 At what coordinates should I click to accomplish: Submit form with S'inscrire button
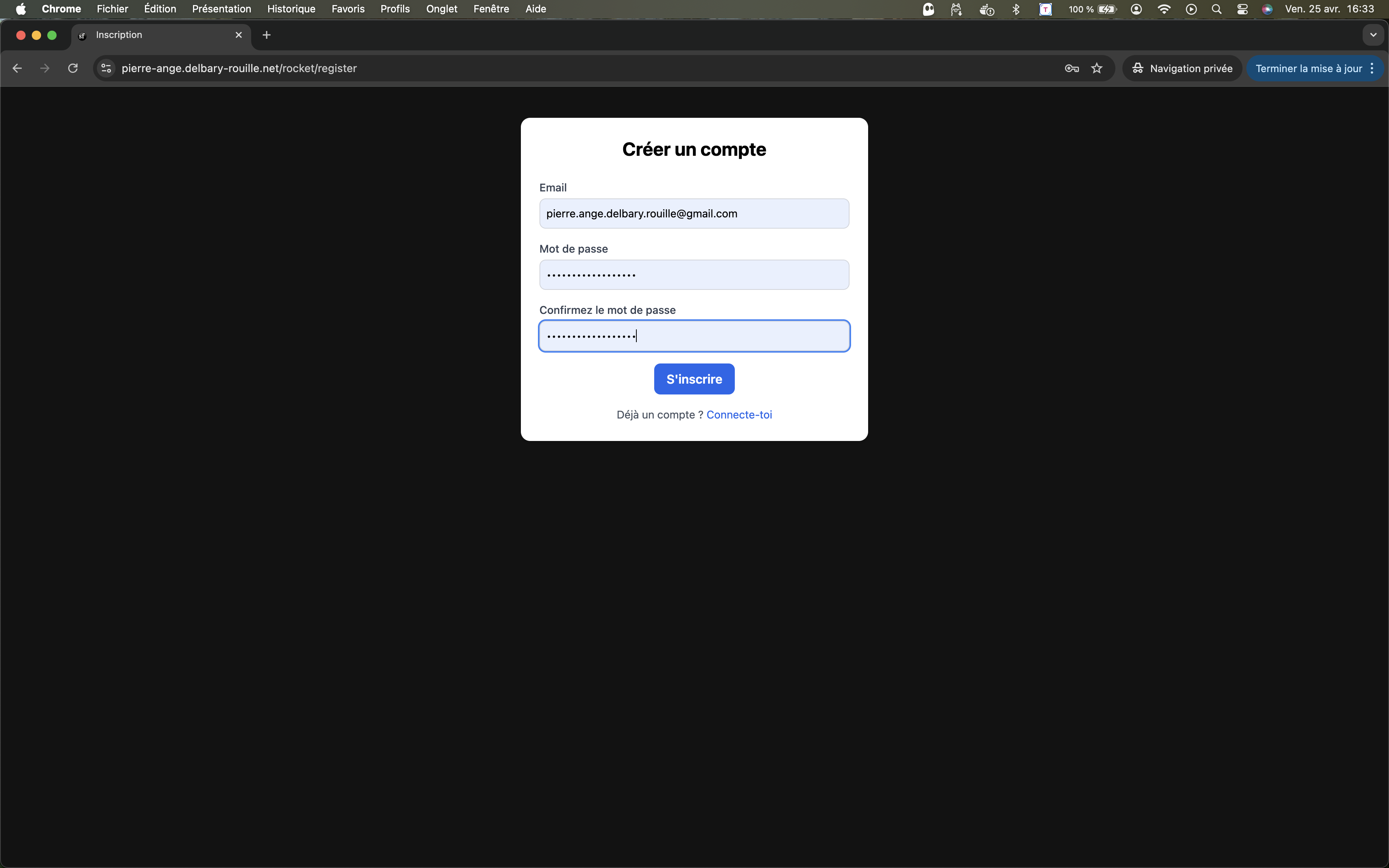tap(694, 379)
